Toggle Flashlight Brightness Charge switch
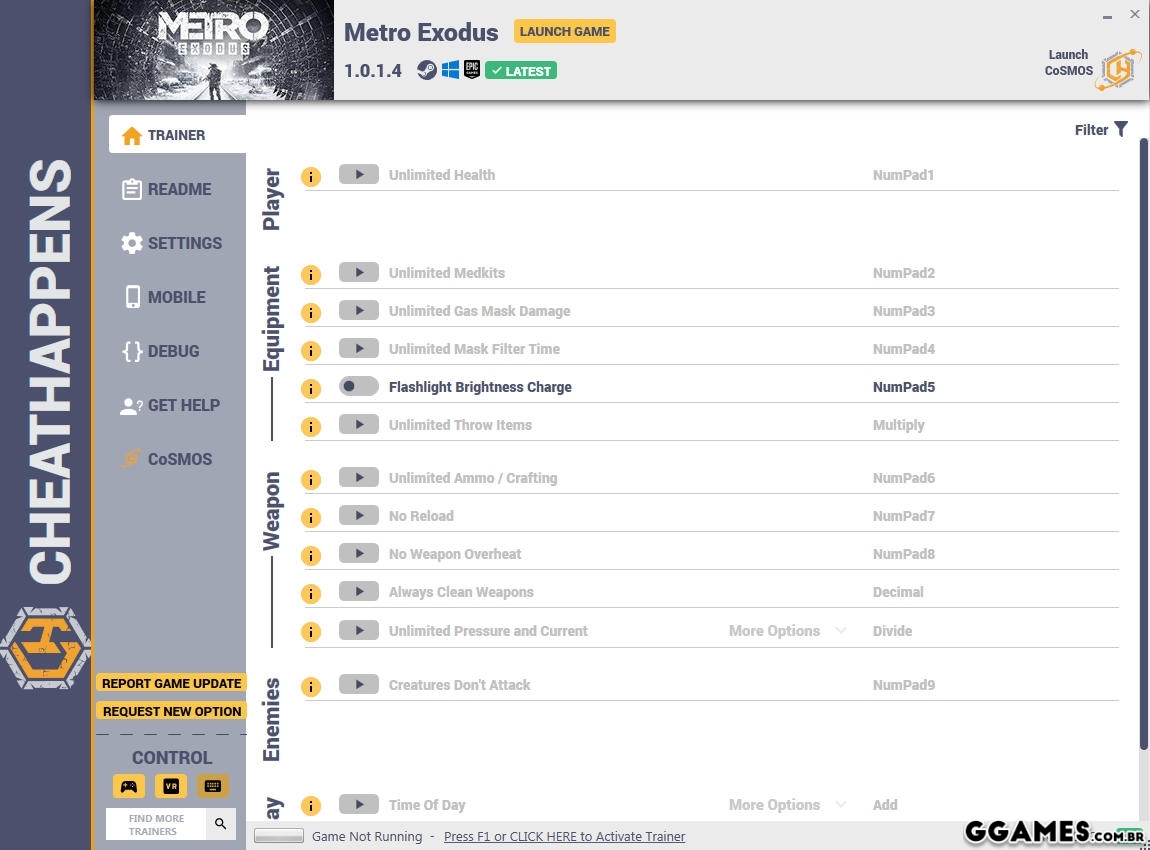This screenshot has height=850, width=1150. [x=358, y=387]
